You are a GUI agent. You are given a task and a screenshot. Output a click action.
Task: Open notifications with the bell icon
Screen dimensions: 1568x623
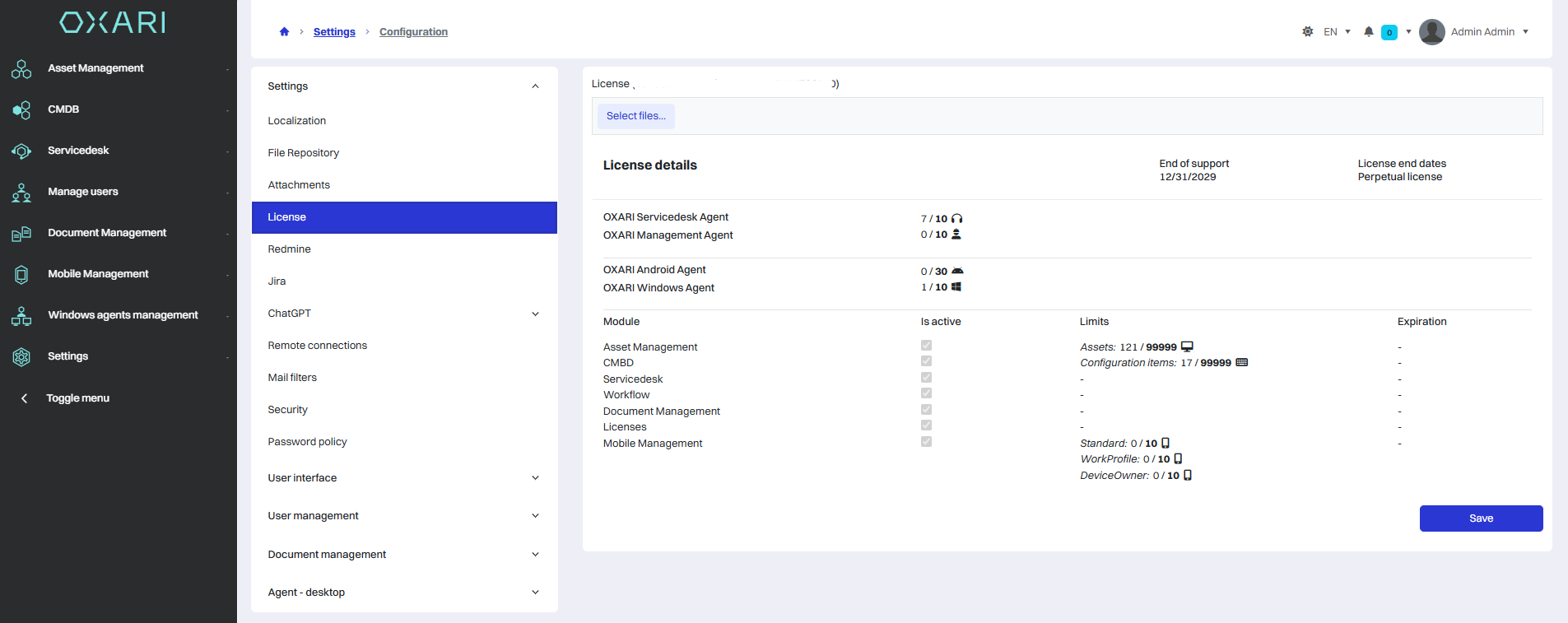point(1368,32)
